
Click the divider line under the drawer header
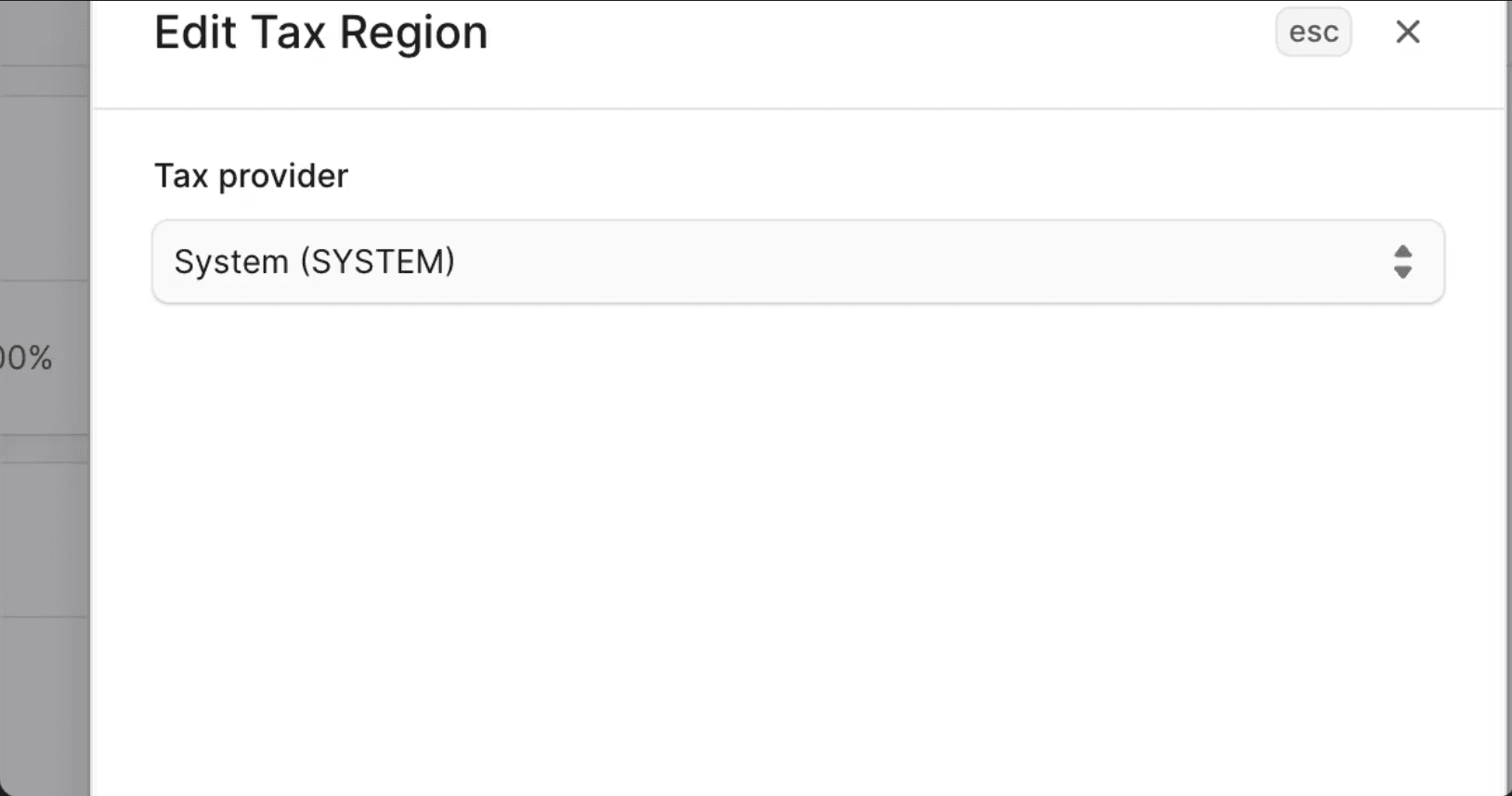pyautogui.click(x=799, y=106)
